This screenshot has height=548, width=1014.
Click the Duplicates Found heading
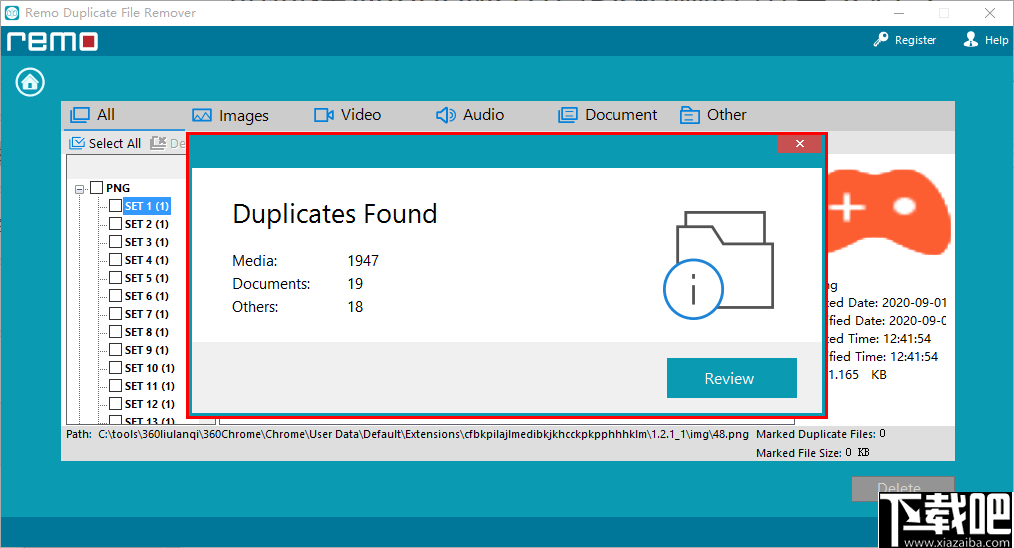coord(335,214)
